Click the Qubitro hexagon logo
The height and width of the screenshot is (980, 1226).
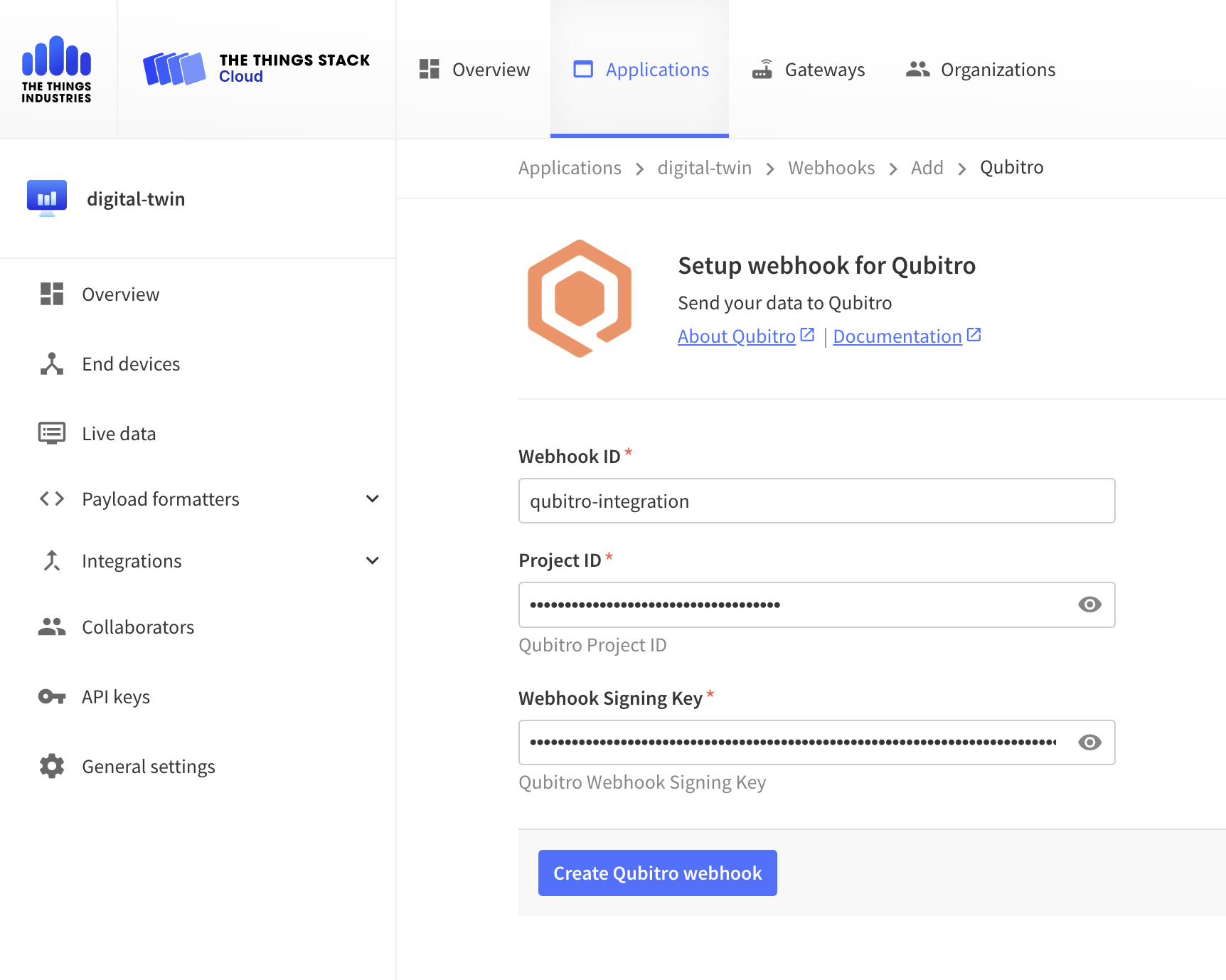point(579,298)
